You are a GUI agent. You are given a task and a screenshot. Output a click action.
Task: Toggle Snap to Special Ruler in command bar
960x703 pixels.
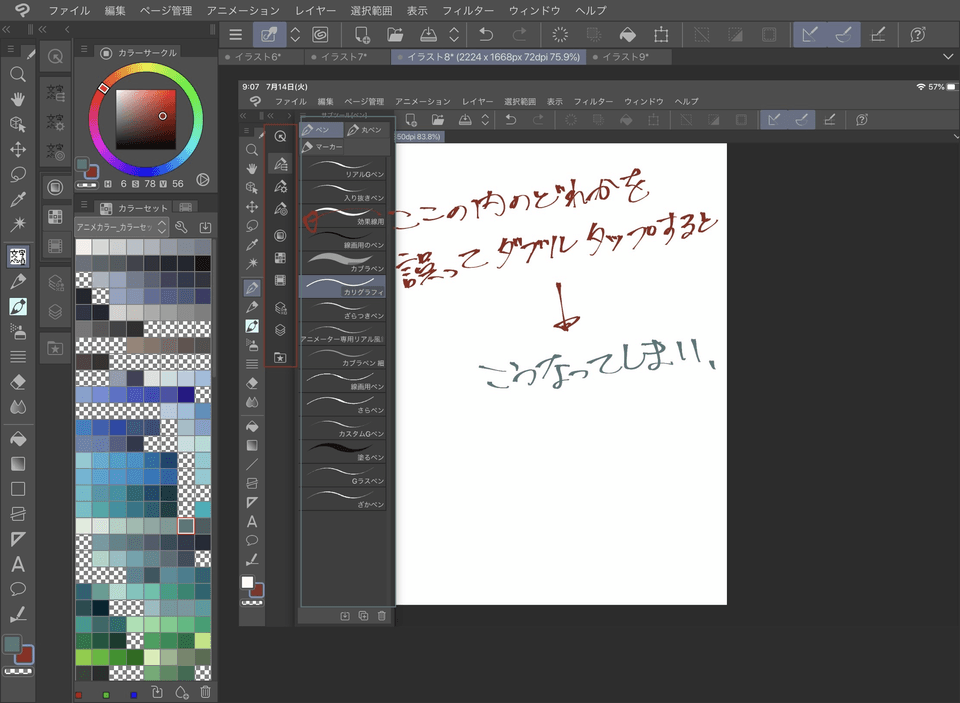pos(844,35)
